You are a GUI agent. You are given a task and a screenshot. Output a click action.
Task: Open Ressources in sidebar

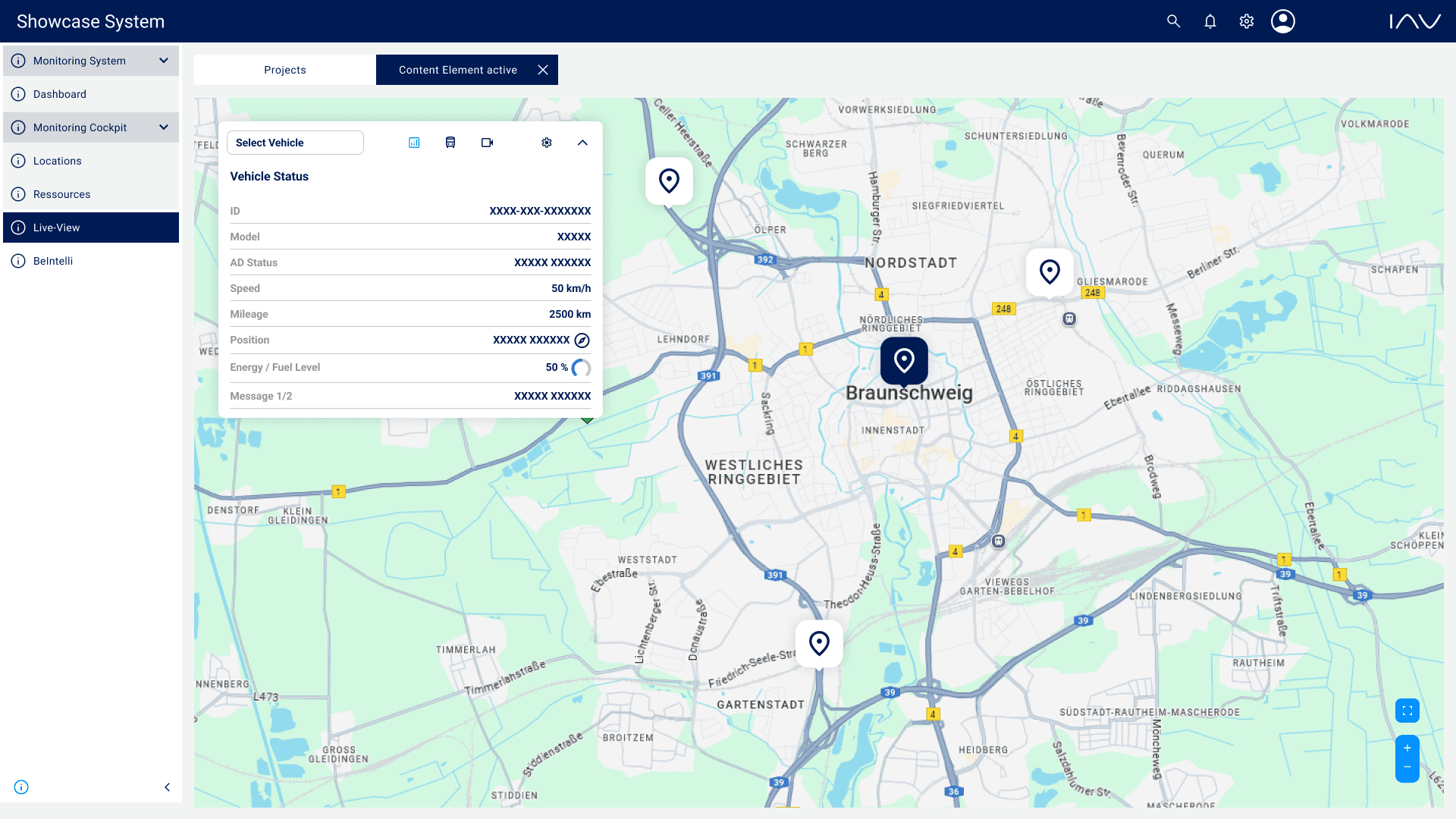(x=91, y=194)
